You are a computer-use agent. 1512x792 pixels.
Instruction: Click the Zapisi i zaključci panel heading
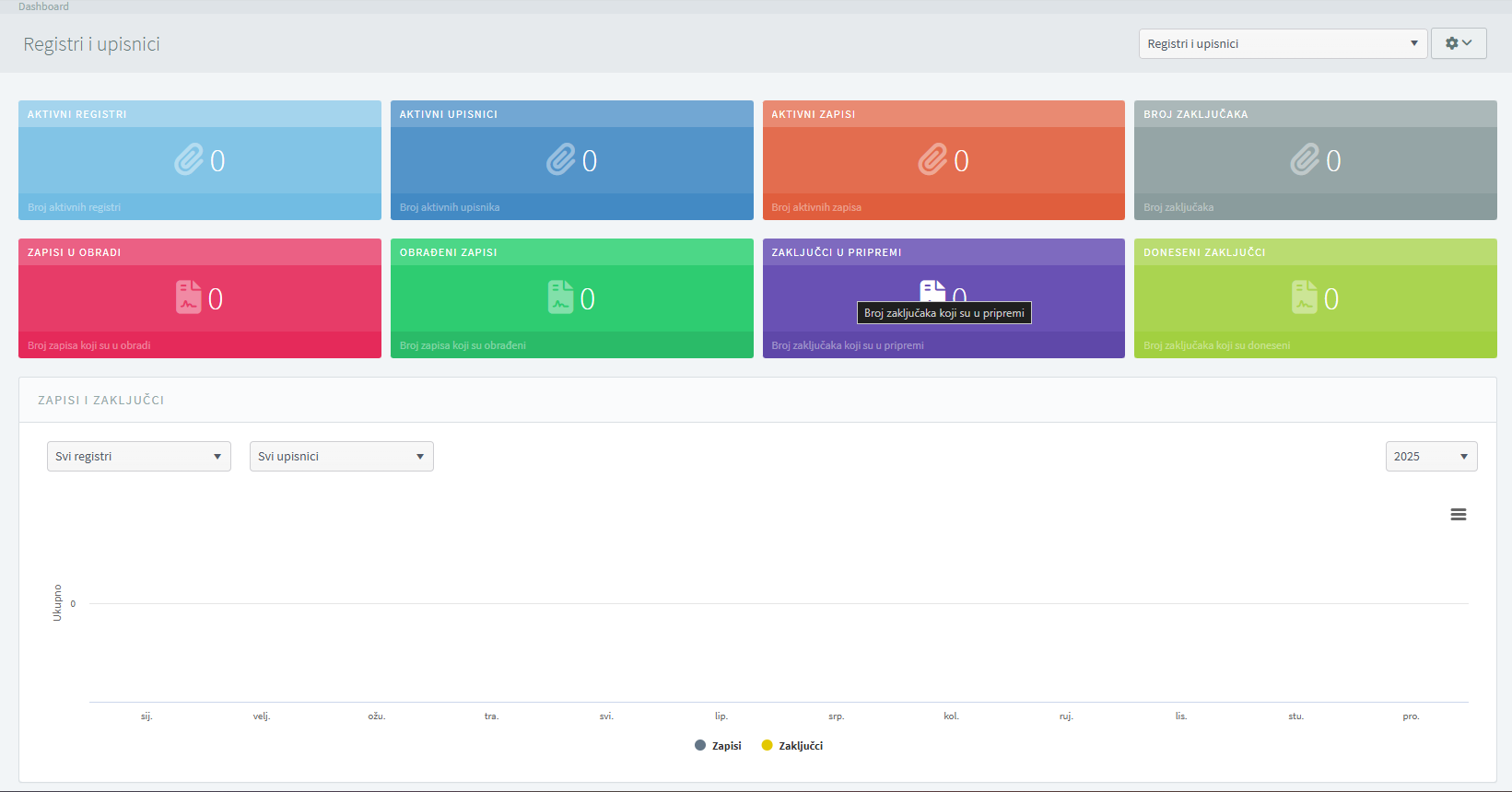point(101,401)
